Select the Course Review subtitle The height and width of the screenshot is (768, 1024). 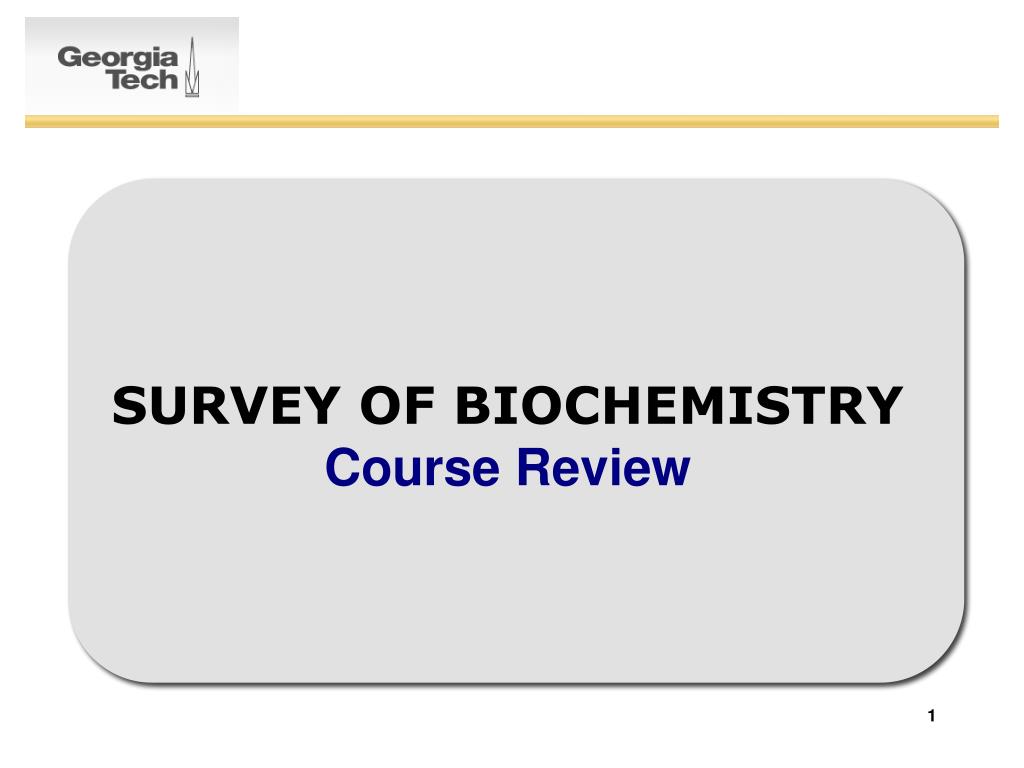click(x=507, y=468)
